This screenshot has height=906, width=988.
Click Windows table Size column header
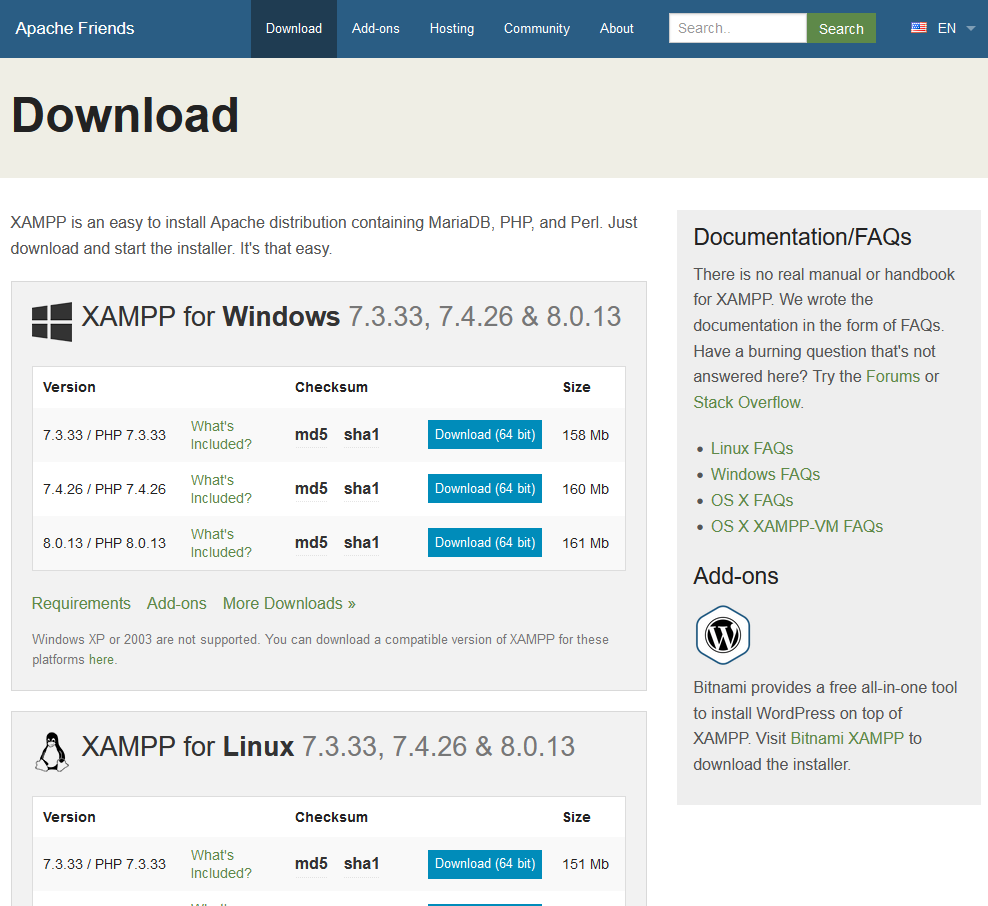tap(576, 387)
